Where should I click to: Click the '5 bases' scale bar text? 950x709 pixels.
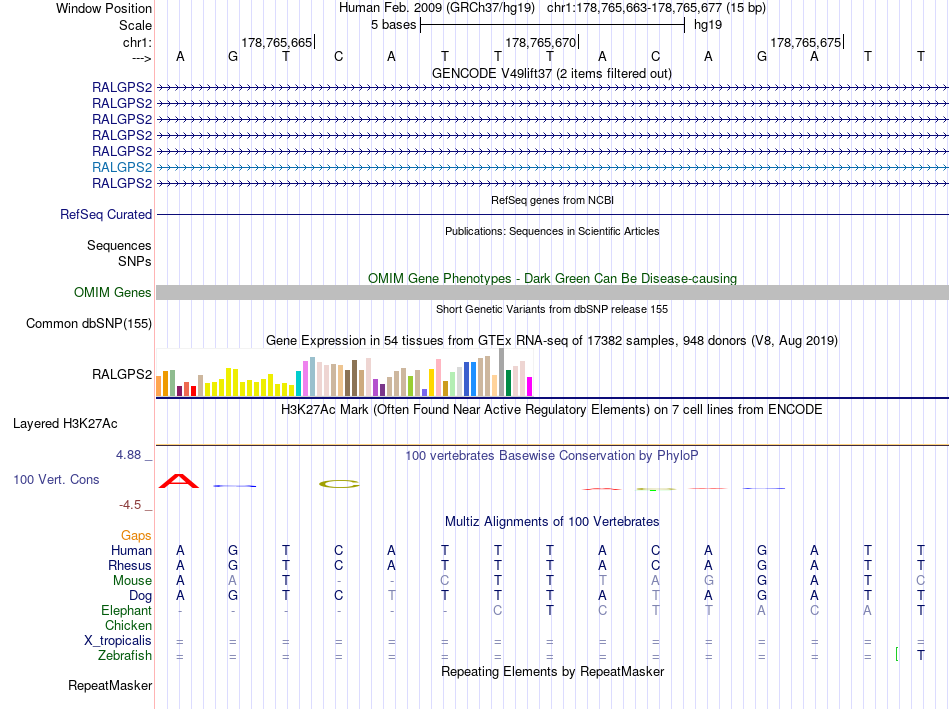click(394, 25)
